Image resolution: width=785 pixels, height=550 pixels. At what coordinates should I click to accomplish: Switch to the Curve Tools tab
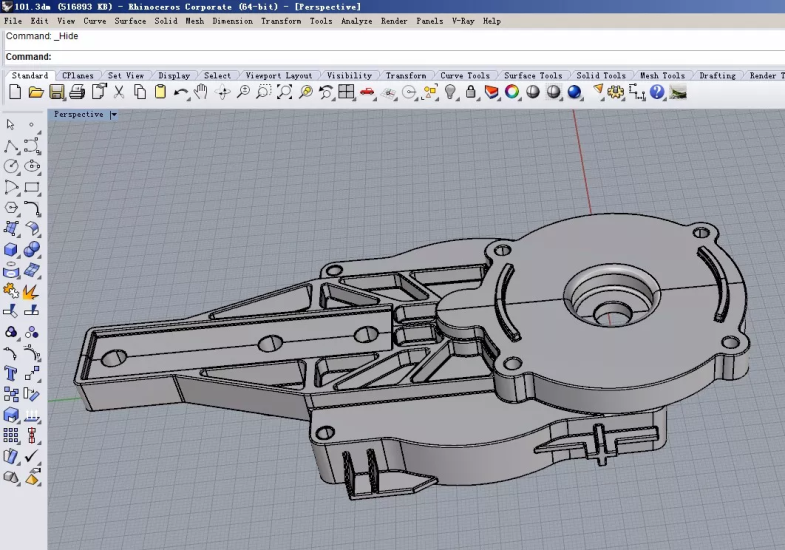[x=465, y=76]
